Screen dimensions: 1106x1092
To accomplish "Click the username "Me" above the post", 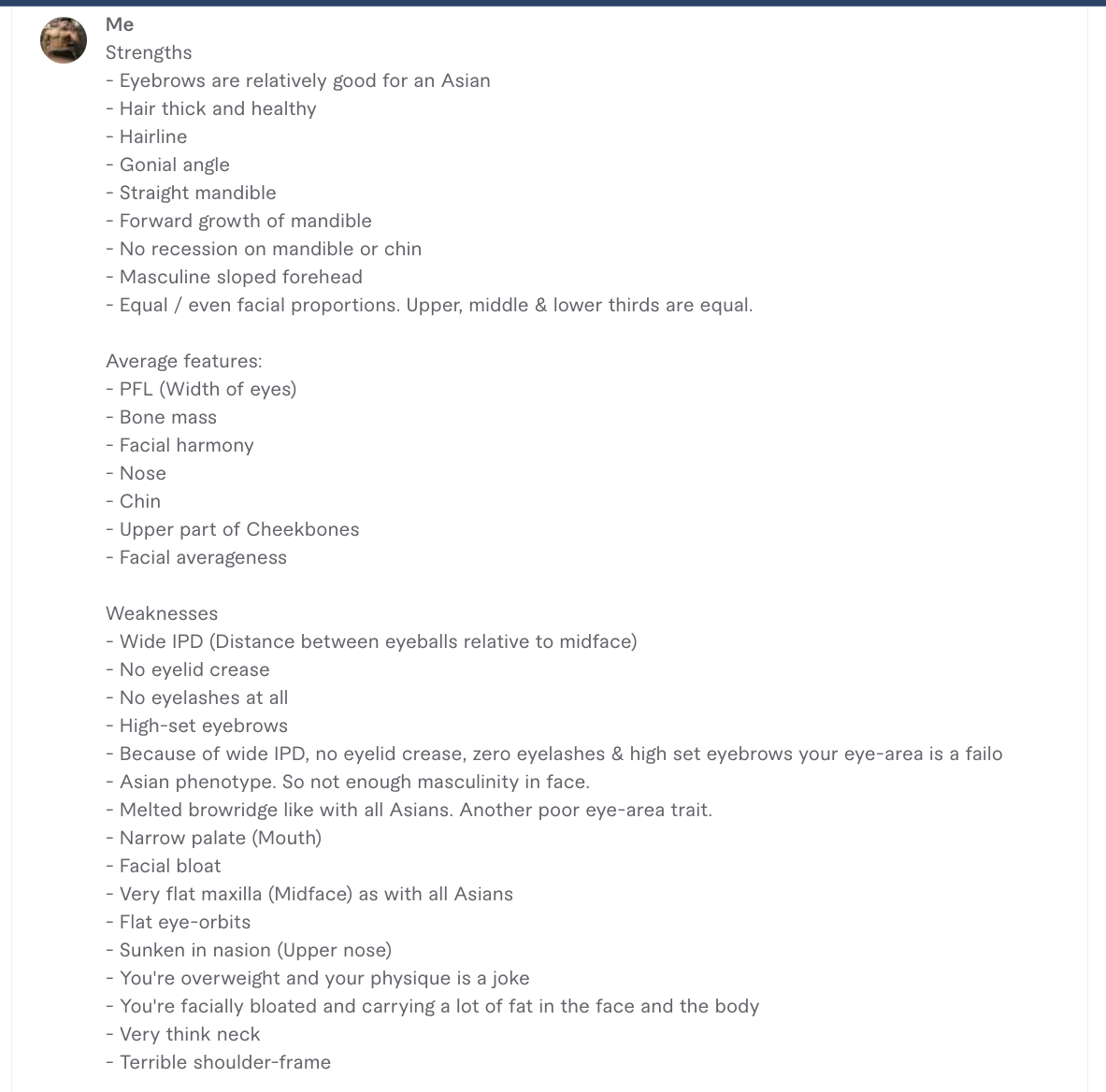I will [x=120, y=24].
